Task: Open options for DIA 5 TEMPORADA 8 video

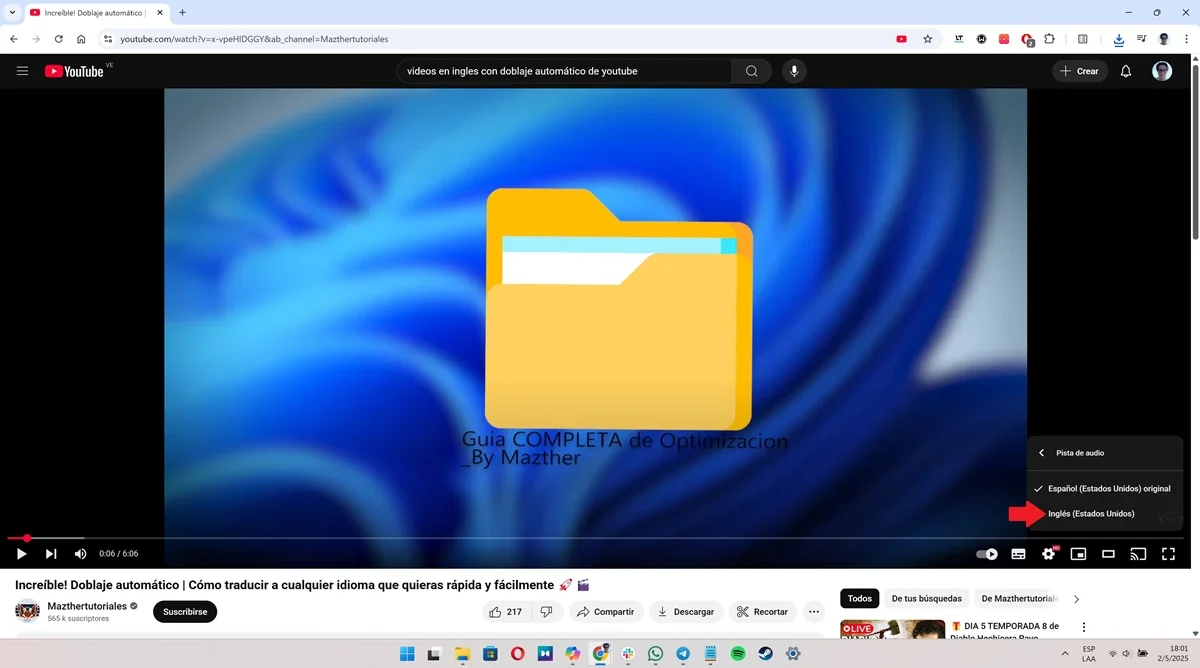Action: click(1084, 627)
